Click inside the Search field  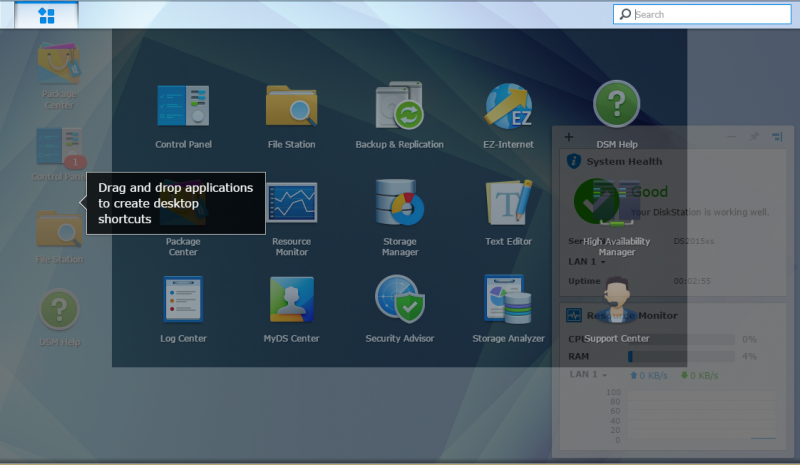pyautogui.click(x=702, y=14)
